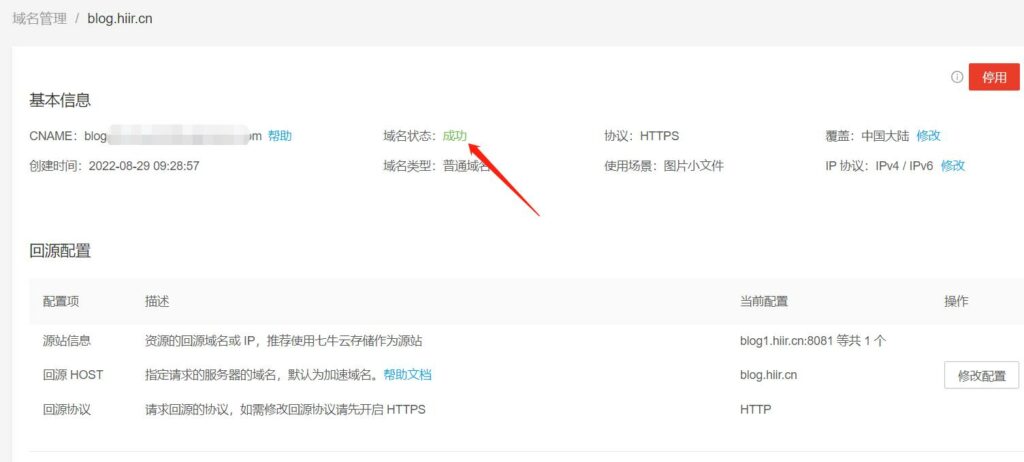Click the red 停用 button
The height and width of the screenshot is (462, 1024).
click(994, 77)
